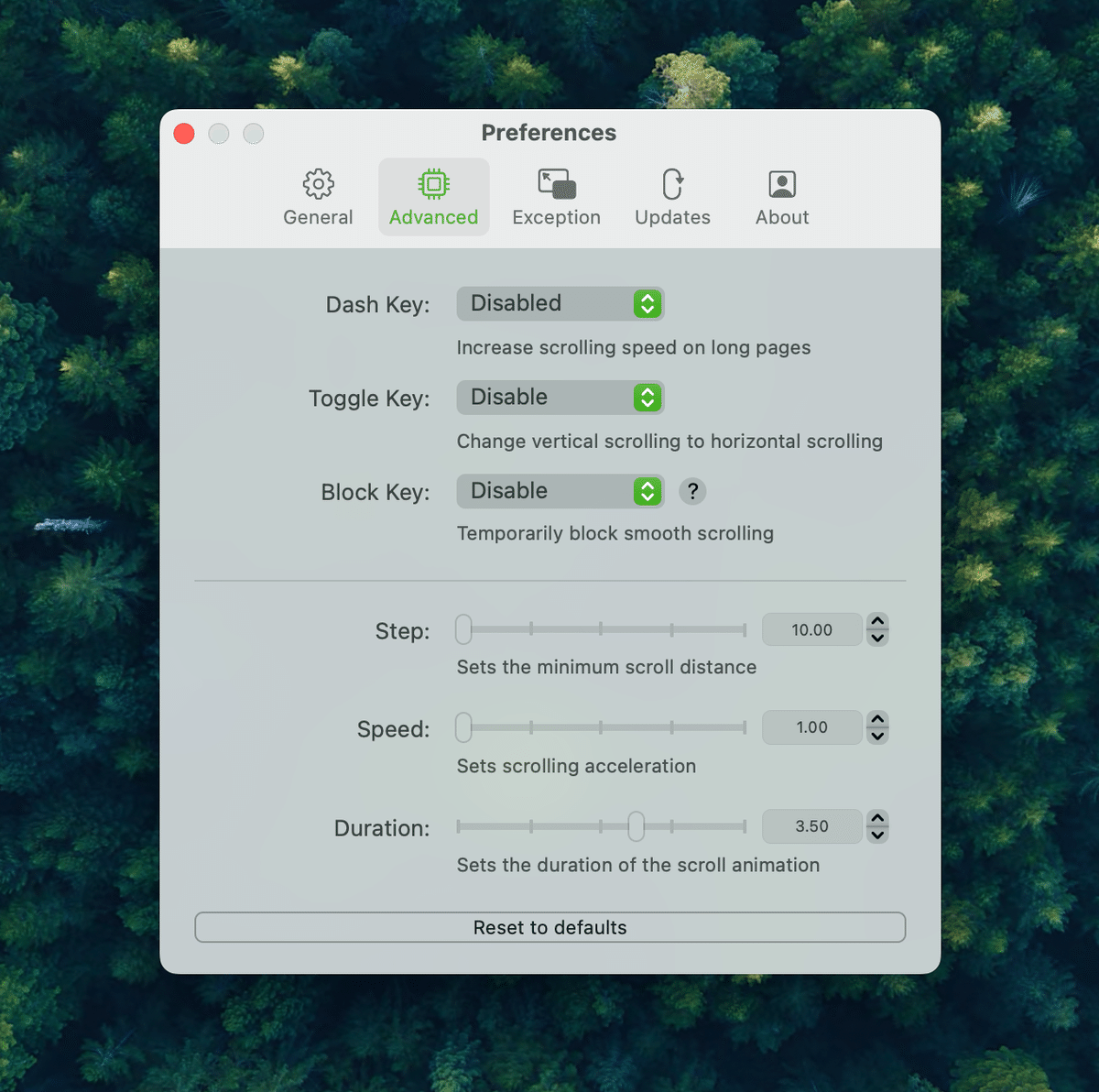The height and width of the screenshot is (1092, 1099).
Task: Click the Speed slider handle
Action: pyautogui.click(x=463, y=727)
